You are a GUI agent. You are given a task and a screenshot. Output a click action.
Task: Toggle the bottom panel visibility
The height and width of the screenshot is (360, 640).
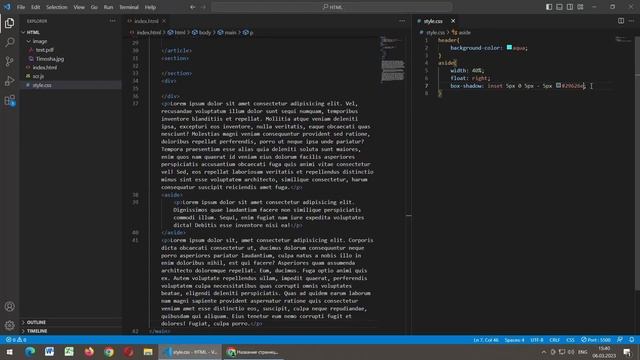point(559,7)
